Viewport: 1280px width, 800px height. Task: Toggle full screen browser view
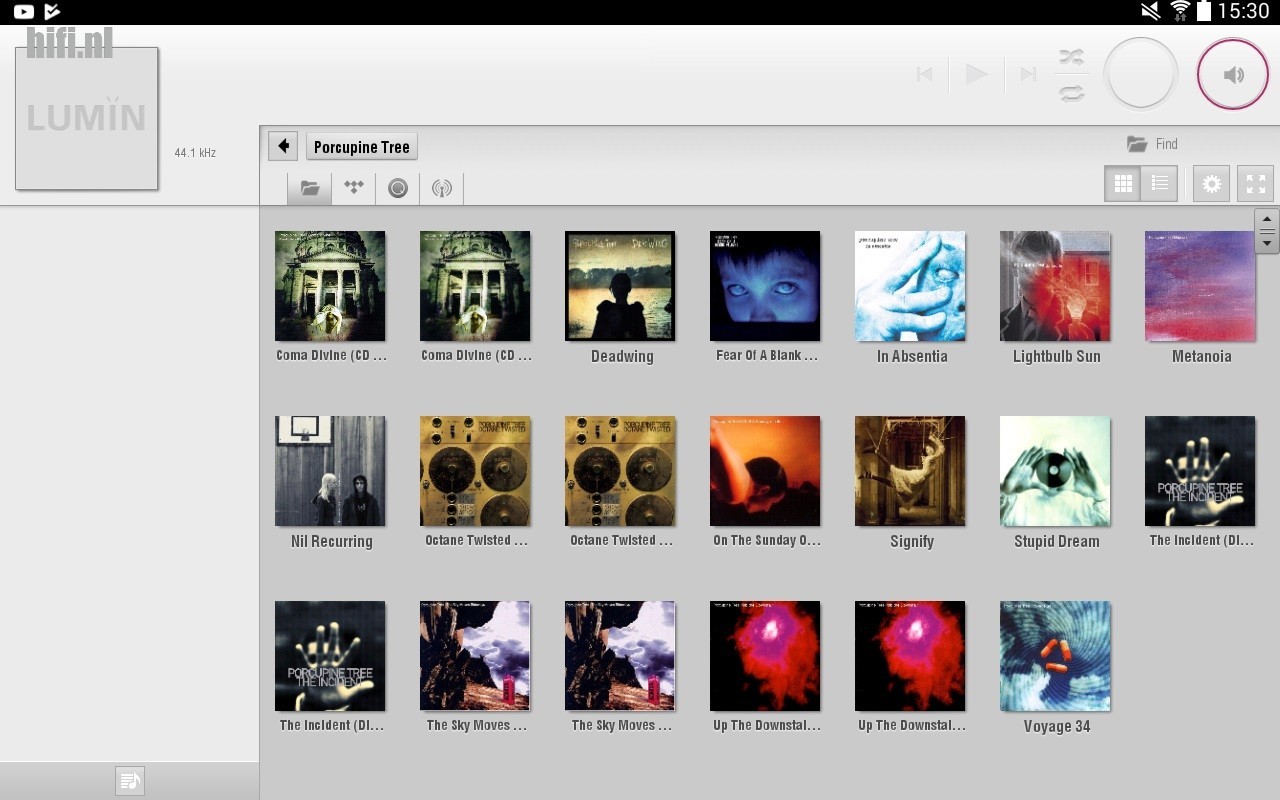click(1256, 184)
